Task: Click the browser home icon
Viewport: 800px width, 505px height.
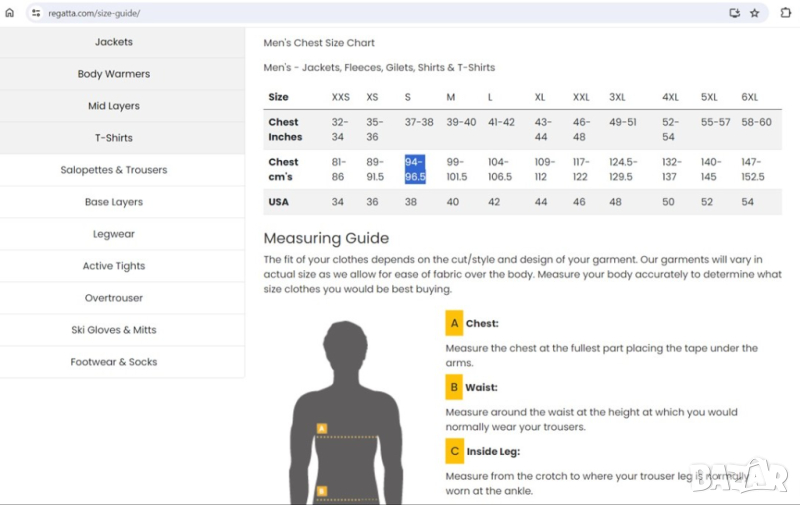Action: 10,13
